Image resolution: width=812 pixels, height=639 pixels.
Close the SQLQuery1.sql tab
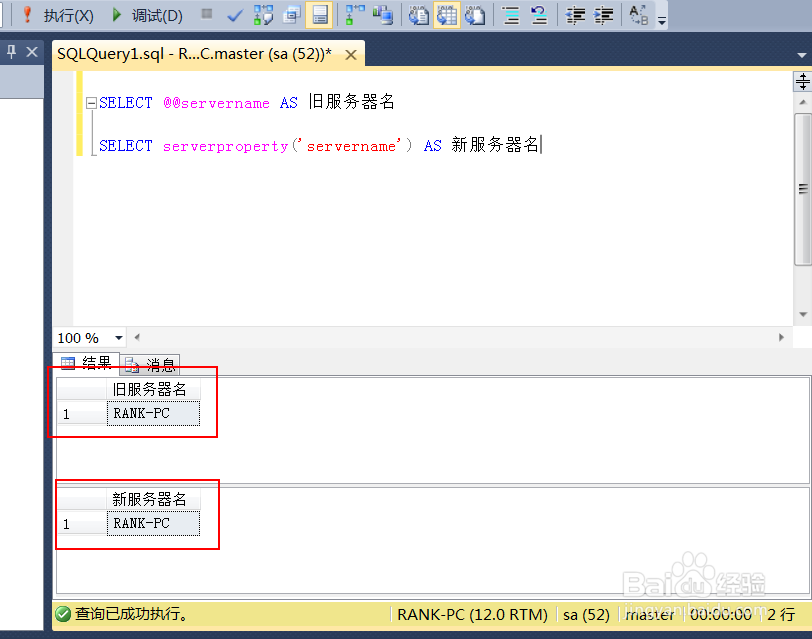(351, 54)
